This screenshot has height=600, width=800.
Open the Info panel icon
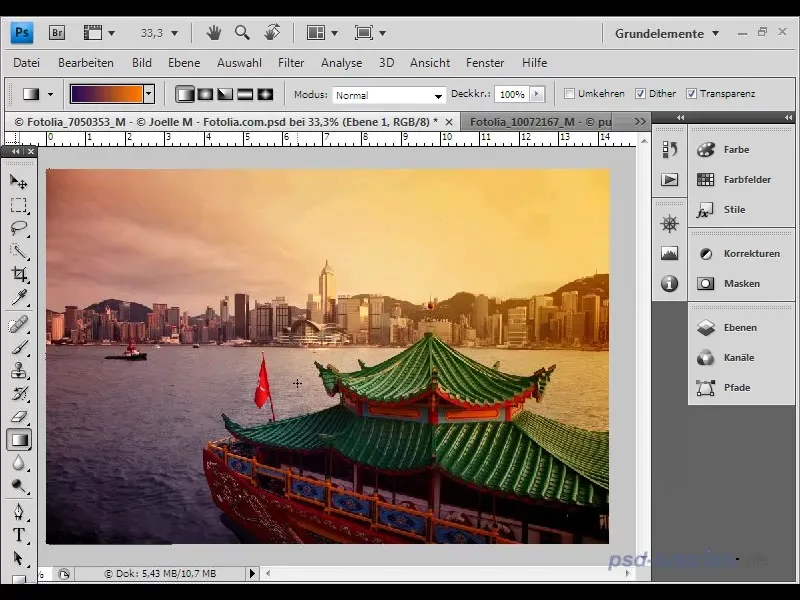(x=669, y=283)
